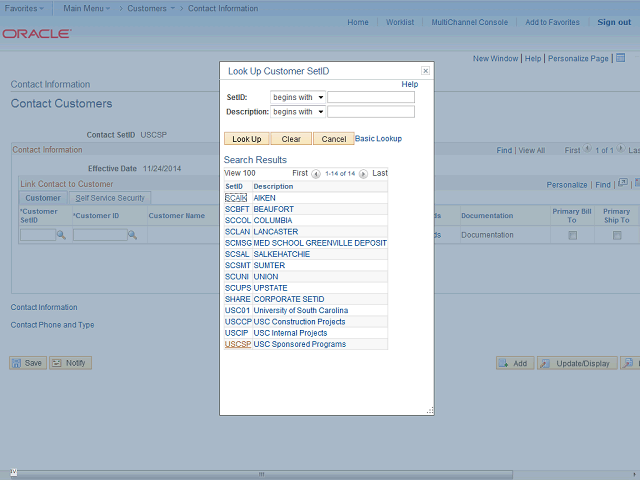Click the grid popup icon beside Find

(x=622, y=183)
